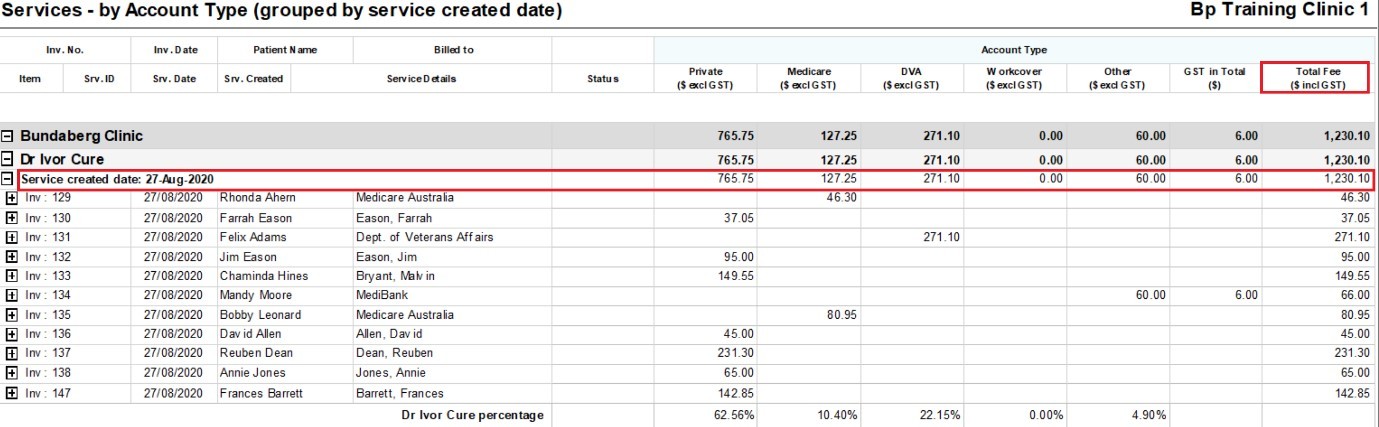
Task: Select the DVA column header
Action: pos(912,79)
